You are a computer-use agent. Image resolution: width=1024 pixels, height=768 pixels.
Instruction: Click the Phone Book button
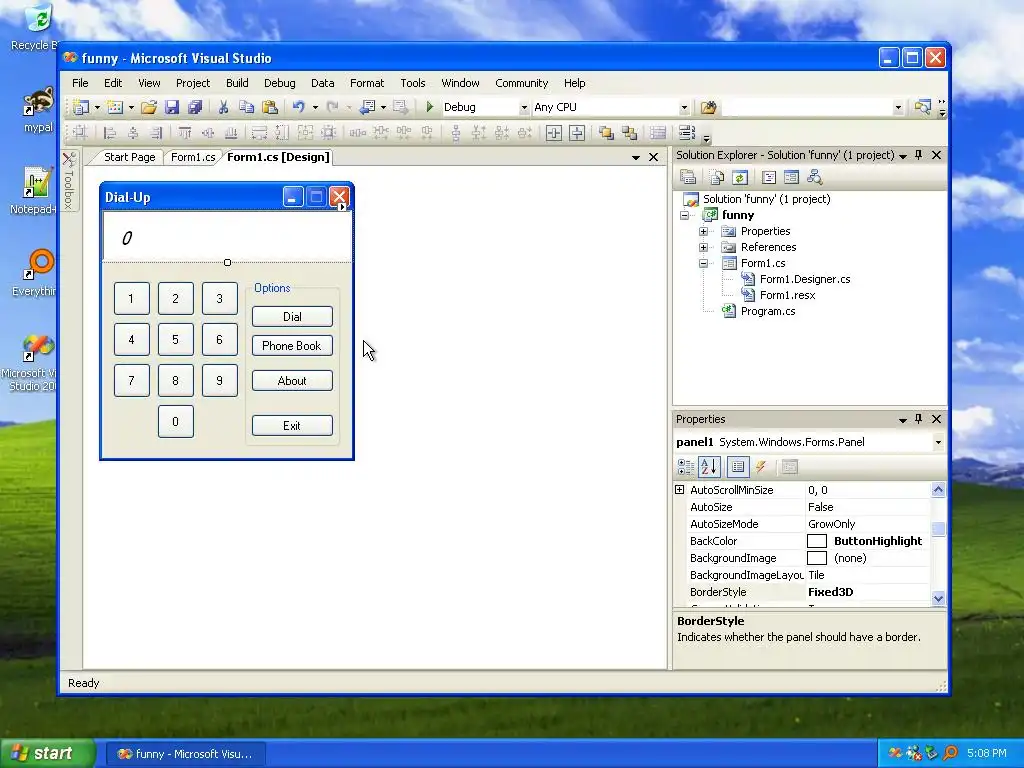coord(293,345)
